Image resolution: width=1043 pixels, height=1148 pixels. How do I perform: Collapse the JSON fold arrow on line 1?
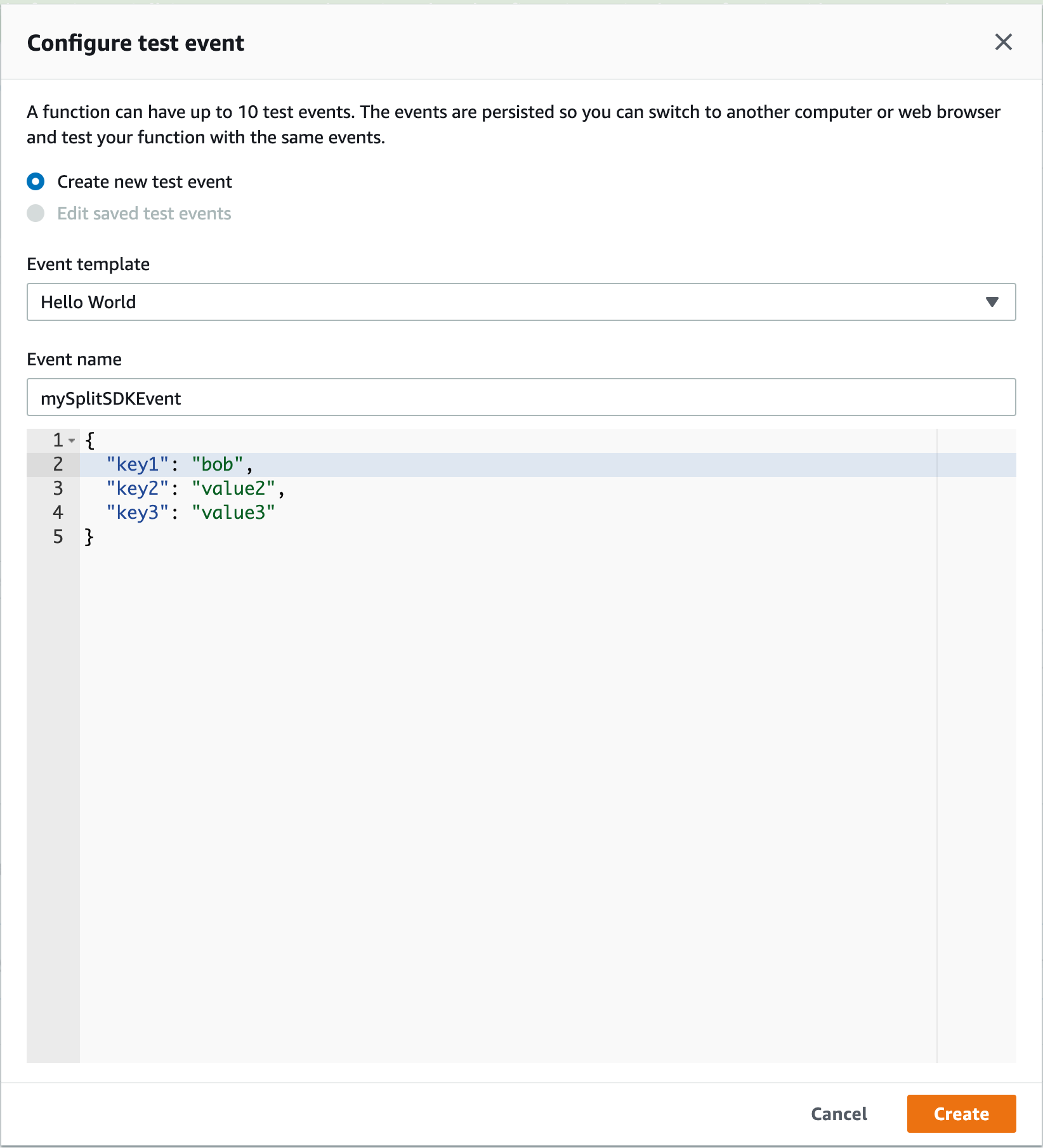[x=72, y=440]
